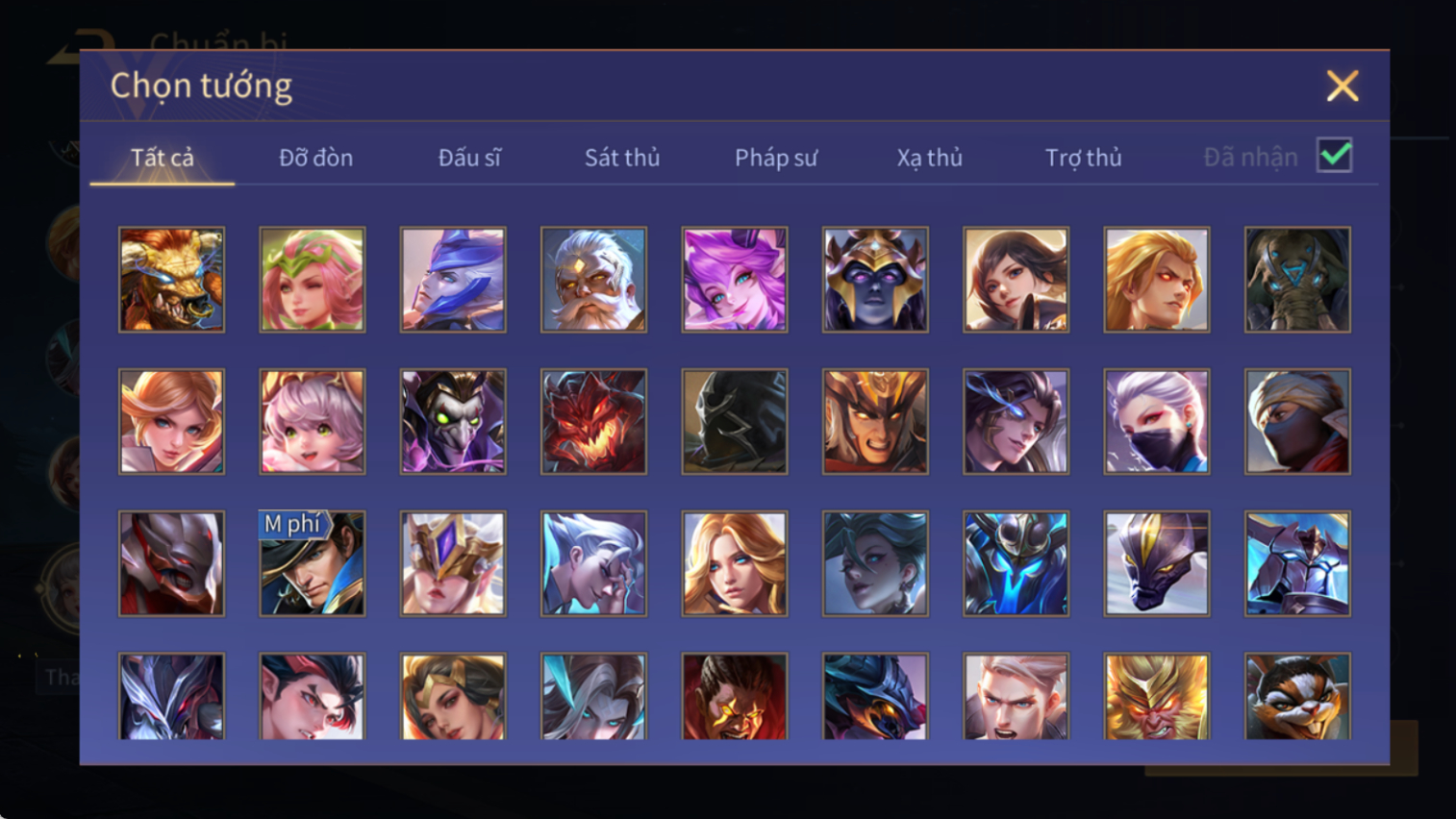Choose the raccoon hero portrait
The height and width of the screenshot is (819, 1456).
[x=1297, y=696]
